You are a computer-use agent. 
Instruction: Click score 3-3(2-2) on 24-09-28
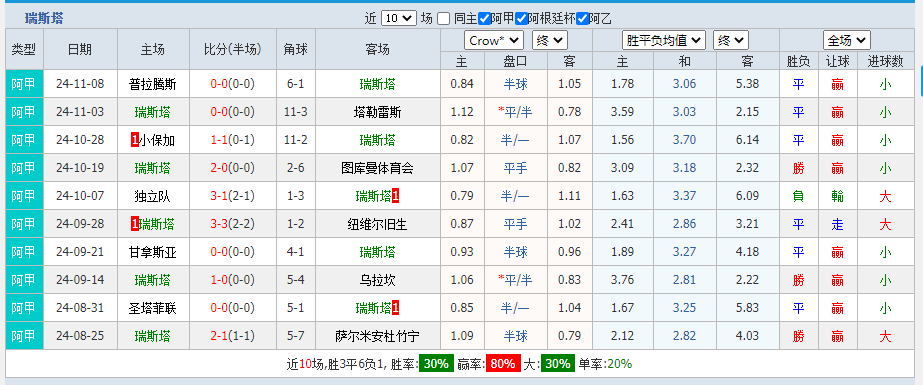pos(233,224)
